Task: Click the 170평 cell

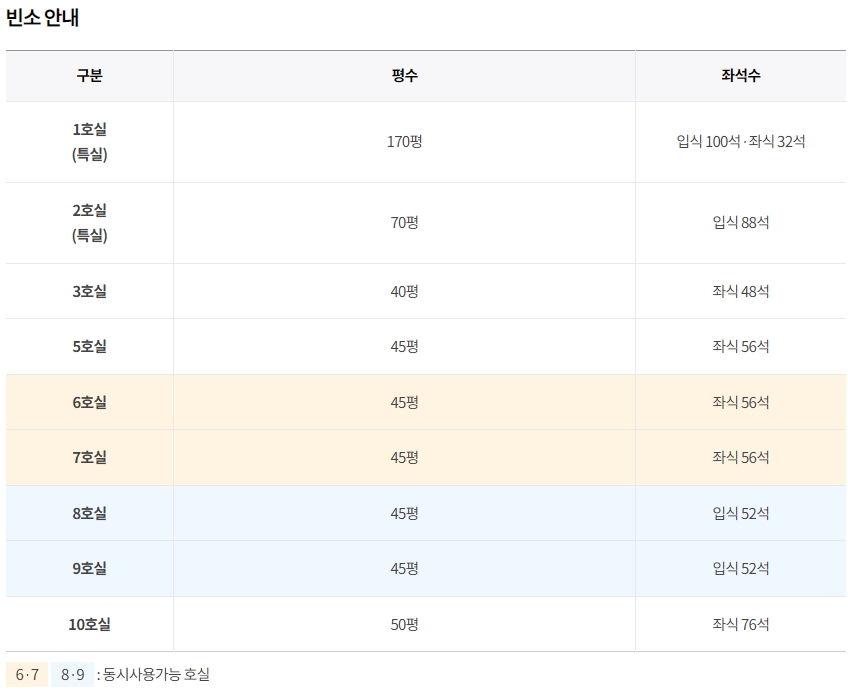Action: click(404, 142)
